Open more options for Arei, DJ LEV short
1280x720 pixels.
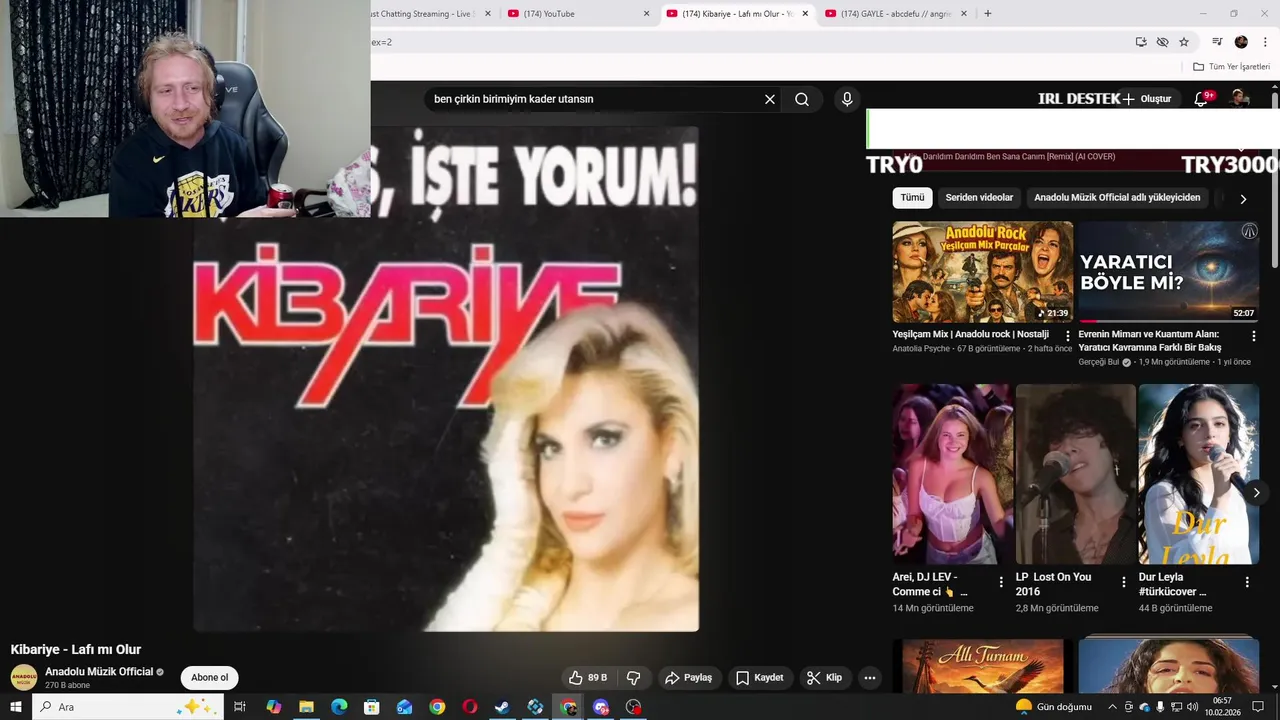[1001, 582]
